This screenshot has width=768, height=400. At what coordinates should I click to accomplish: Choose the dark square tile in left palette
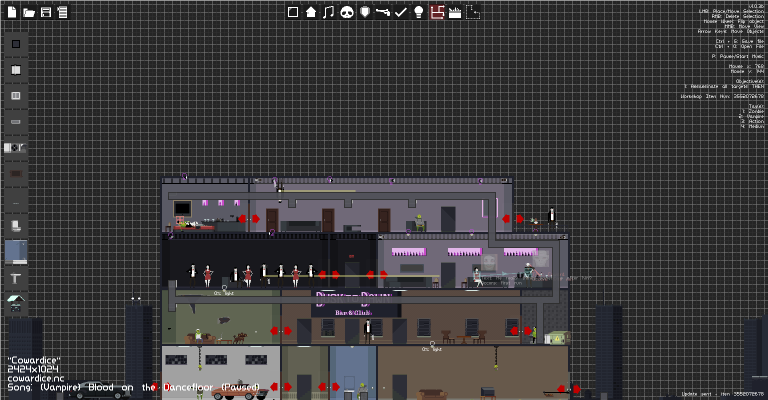[x=16, y=44]
